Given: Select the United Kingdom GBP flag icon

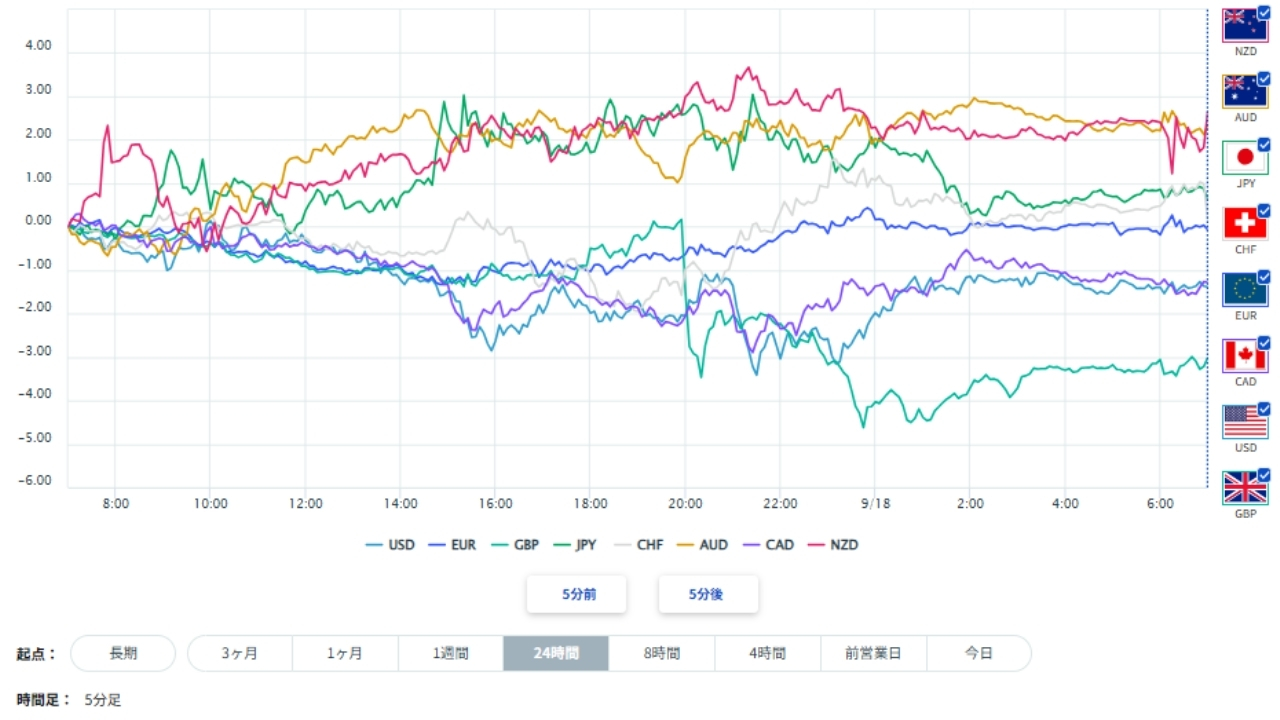Looking at the screenshot, I should point(1245,487).
